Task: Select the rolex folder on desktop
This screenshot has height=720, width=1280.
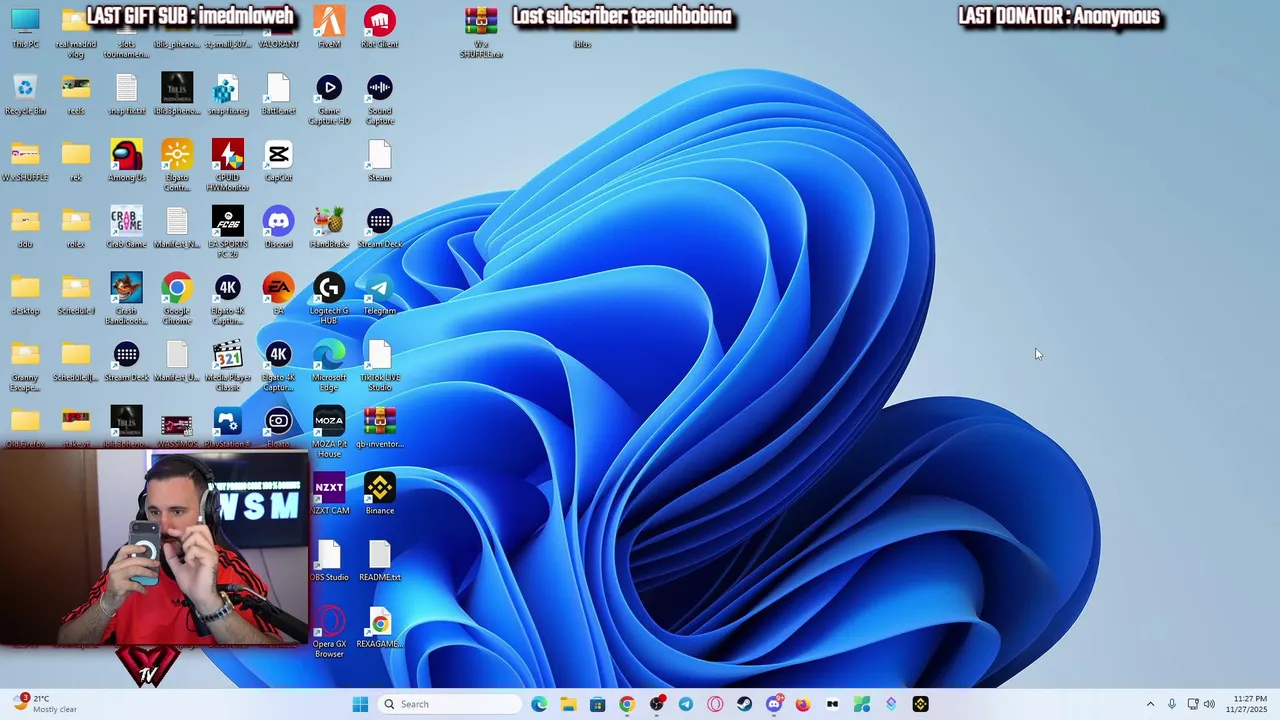Action: point(76,228)
